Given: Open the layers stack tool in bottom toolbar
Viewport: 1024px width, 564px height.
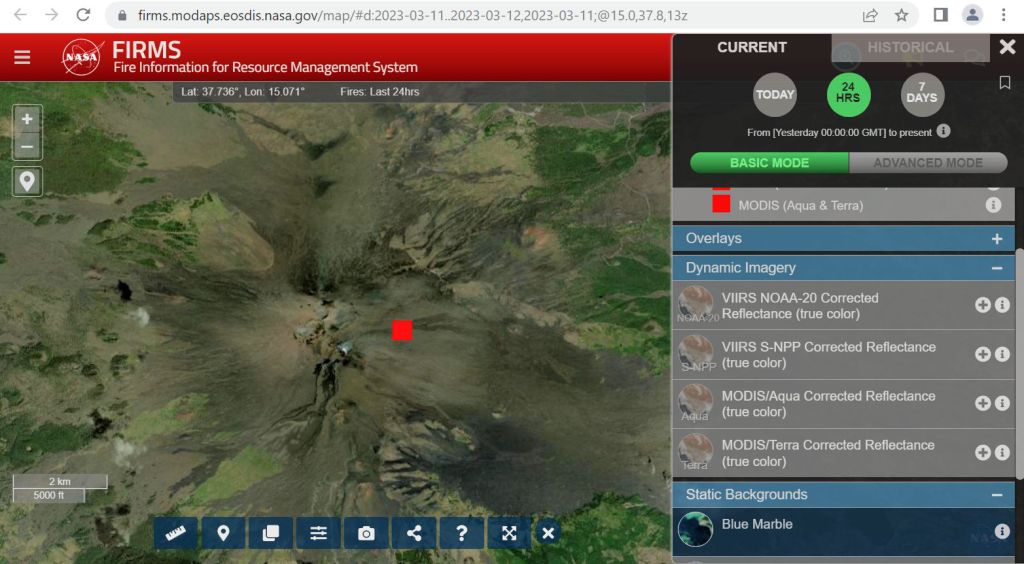Looking at the screenshot, I should pos(271,533).
